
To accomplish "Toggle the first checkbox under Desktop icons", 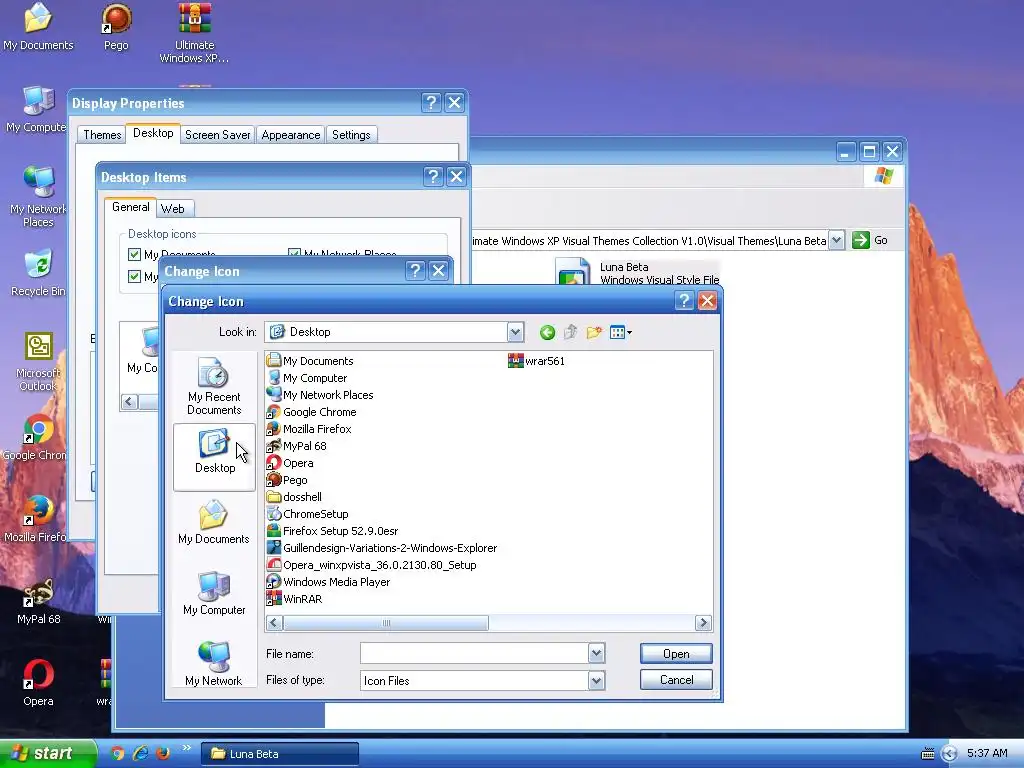I will 135,254.
